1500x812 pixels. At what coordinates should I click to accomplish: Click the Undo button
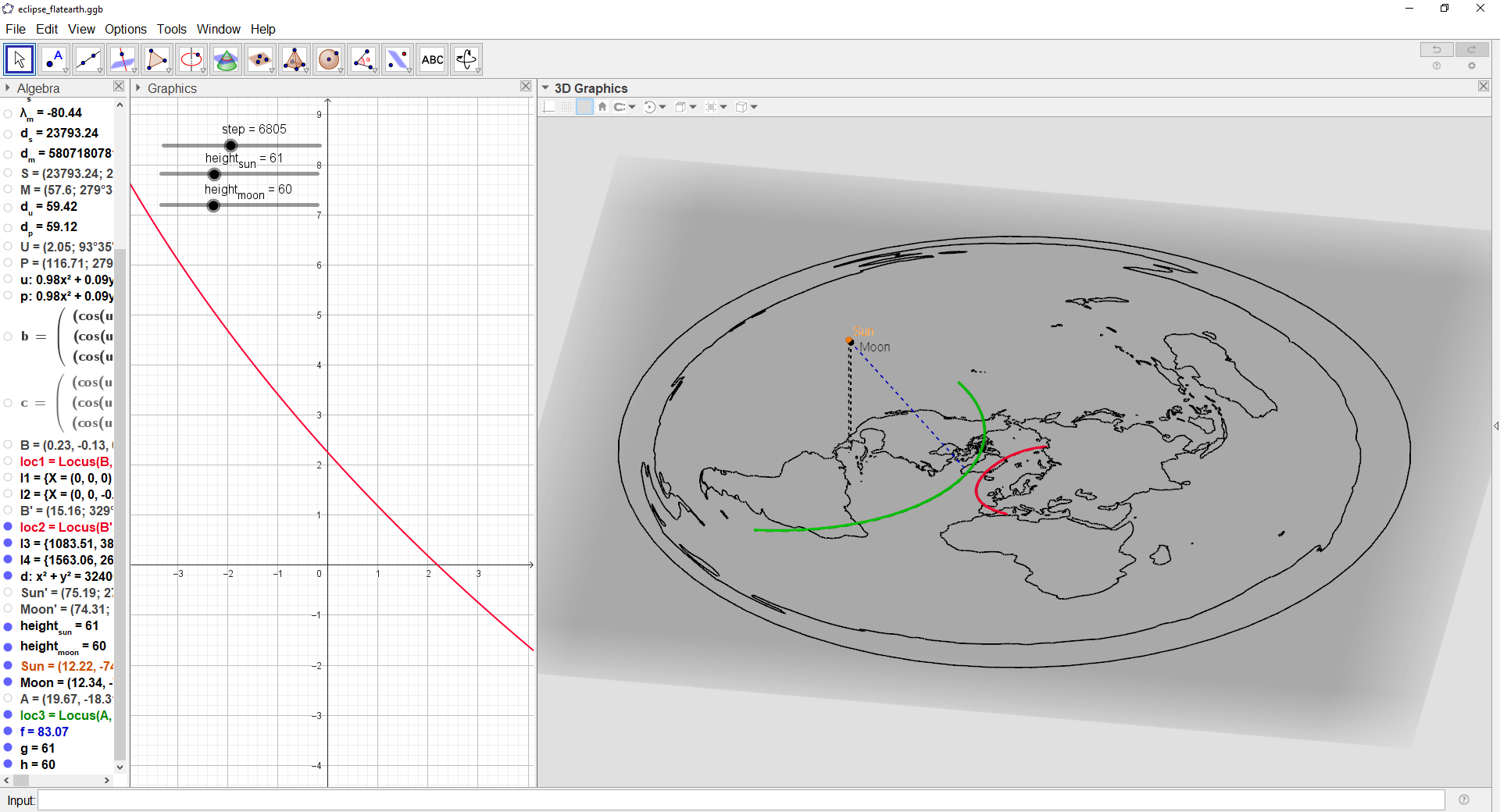(x=1437, y=50)
